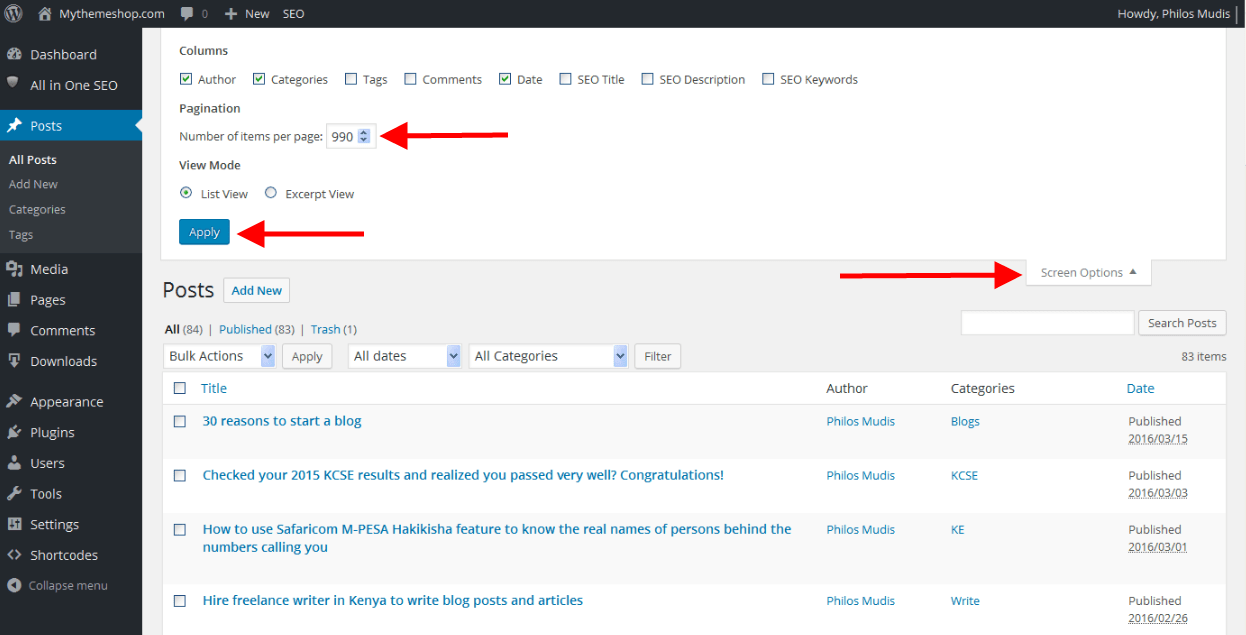1246x635 pixels.
Task: Uncheck the Author column checkbox
Action: pyautogui.click(x=186, y=79)
